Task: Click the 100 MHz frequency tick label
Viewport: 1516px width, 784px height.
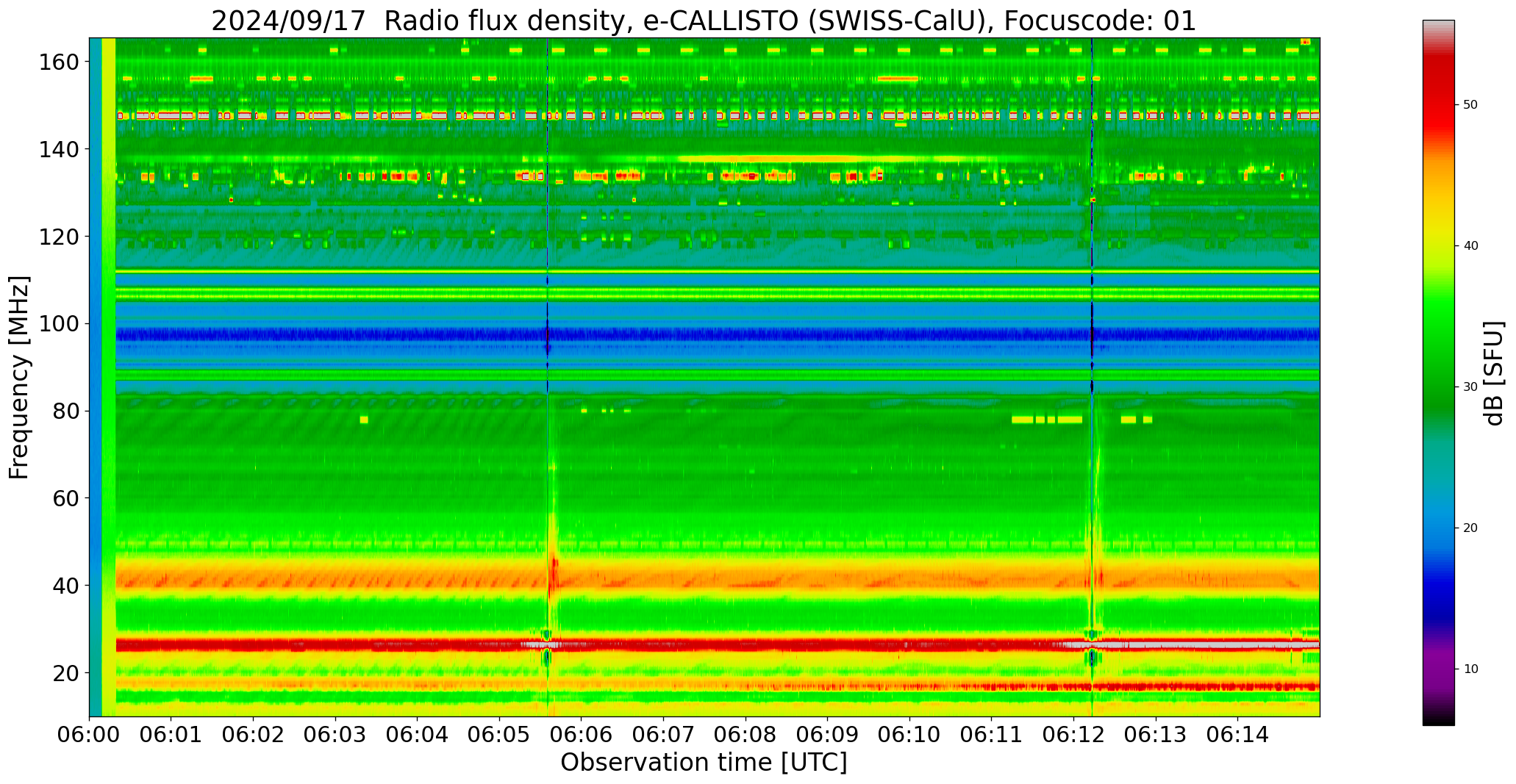Action: click(x=58, y=324)
